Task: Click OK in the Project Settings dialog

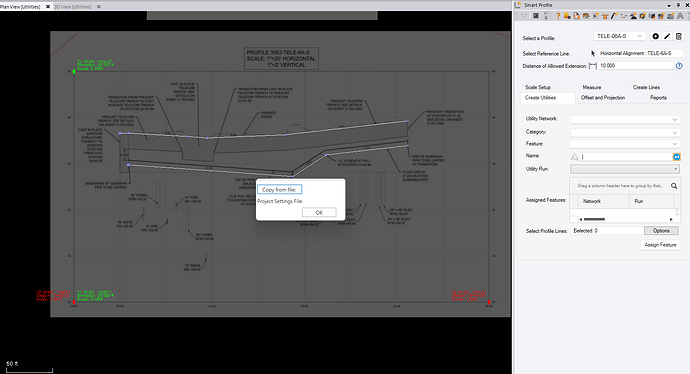Action: [x=319, y=213]
